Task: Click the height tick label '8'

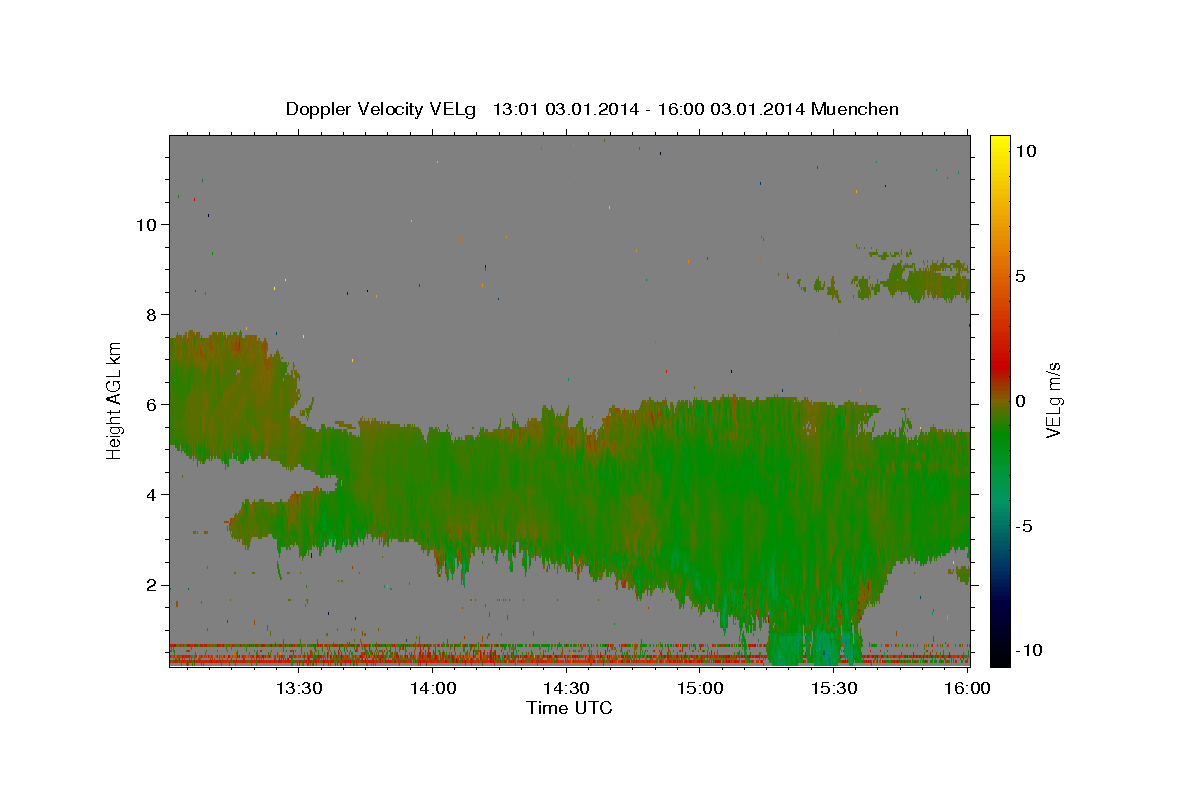Action: (x=150, y=314)
